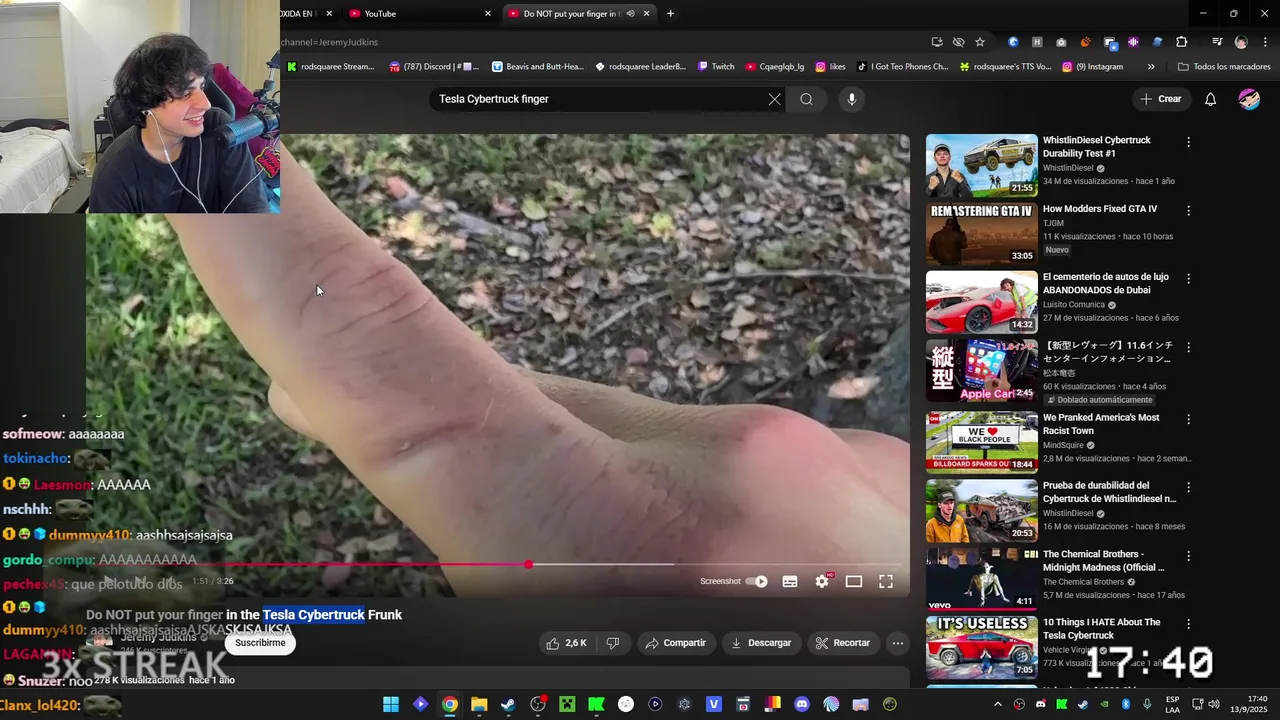Enter fullscreen on the video
The width and height of the screenshot is (1280, 720).
[x=886, y=581]
